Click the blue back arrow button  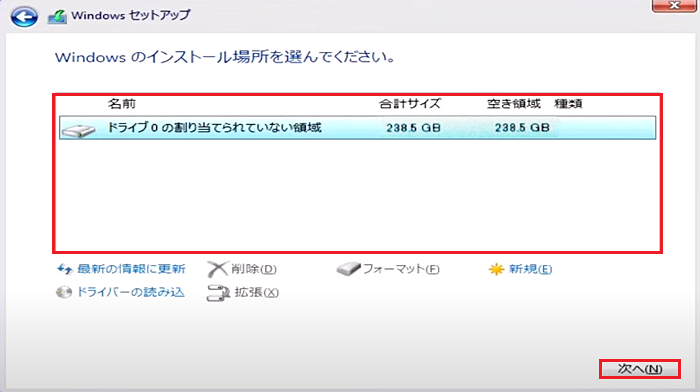[24, 17]
